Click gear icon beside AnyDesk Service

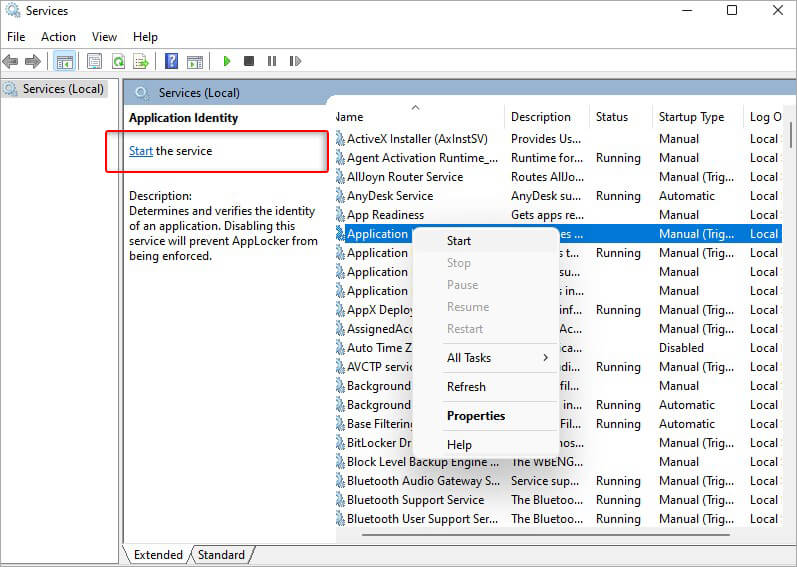pyautogui.click(x=340, y=196)
